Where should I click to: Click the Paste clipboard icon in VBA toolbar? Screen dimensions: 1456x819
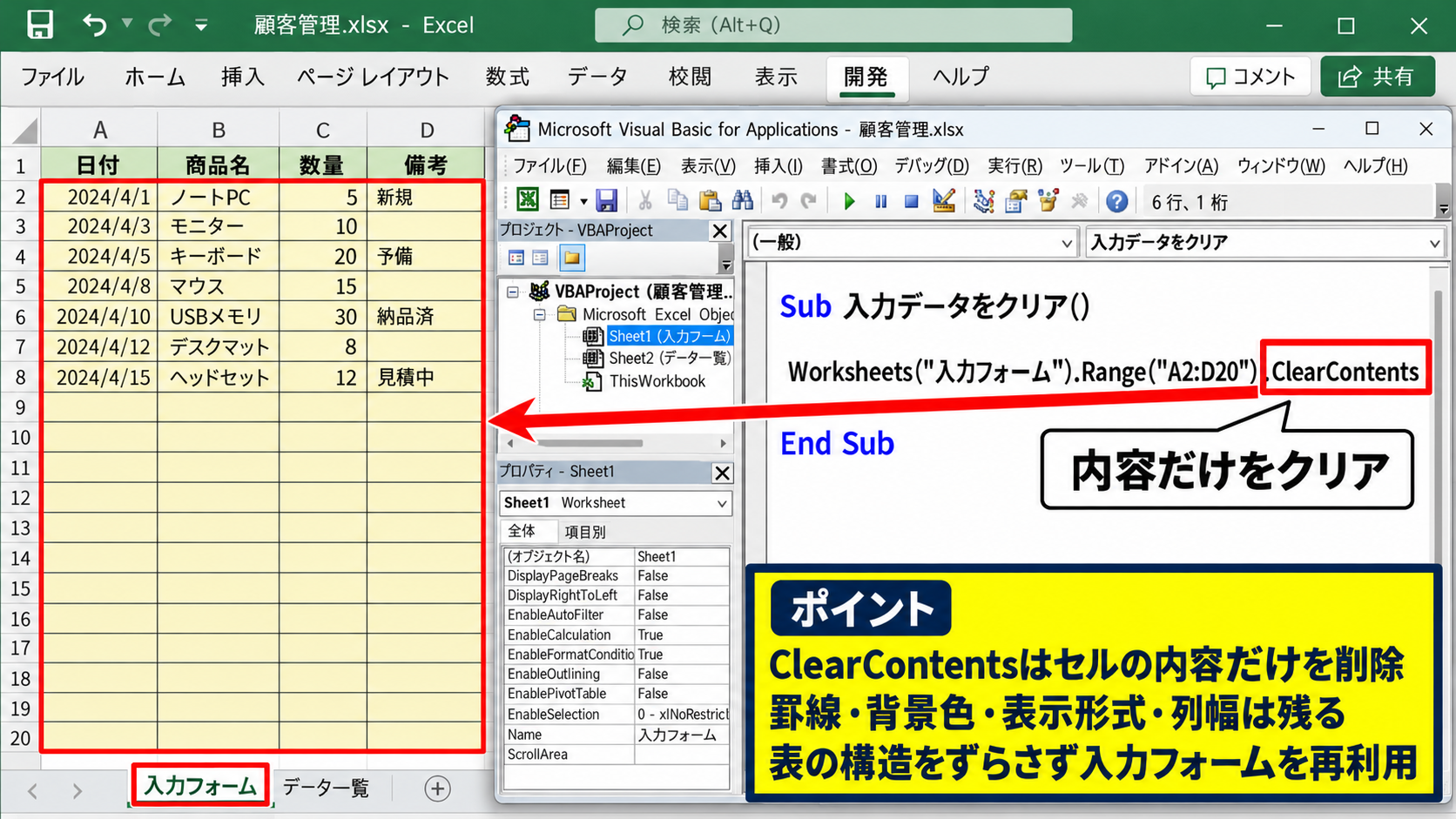click(710, 201)
